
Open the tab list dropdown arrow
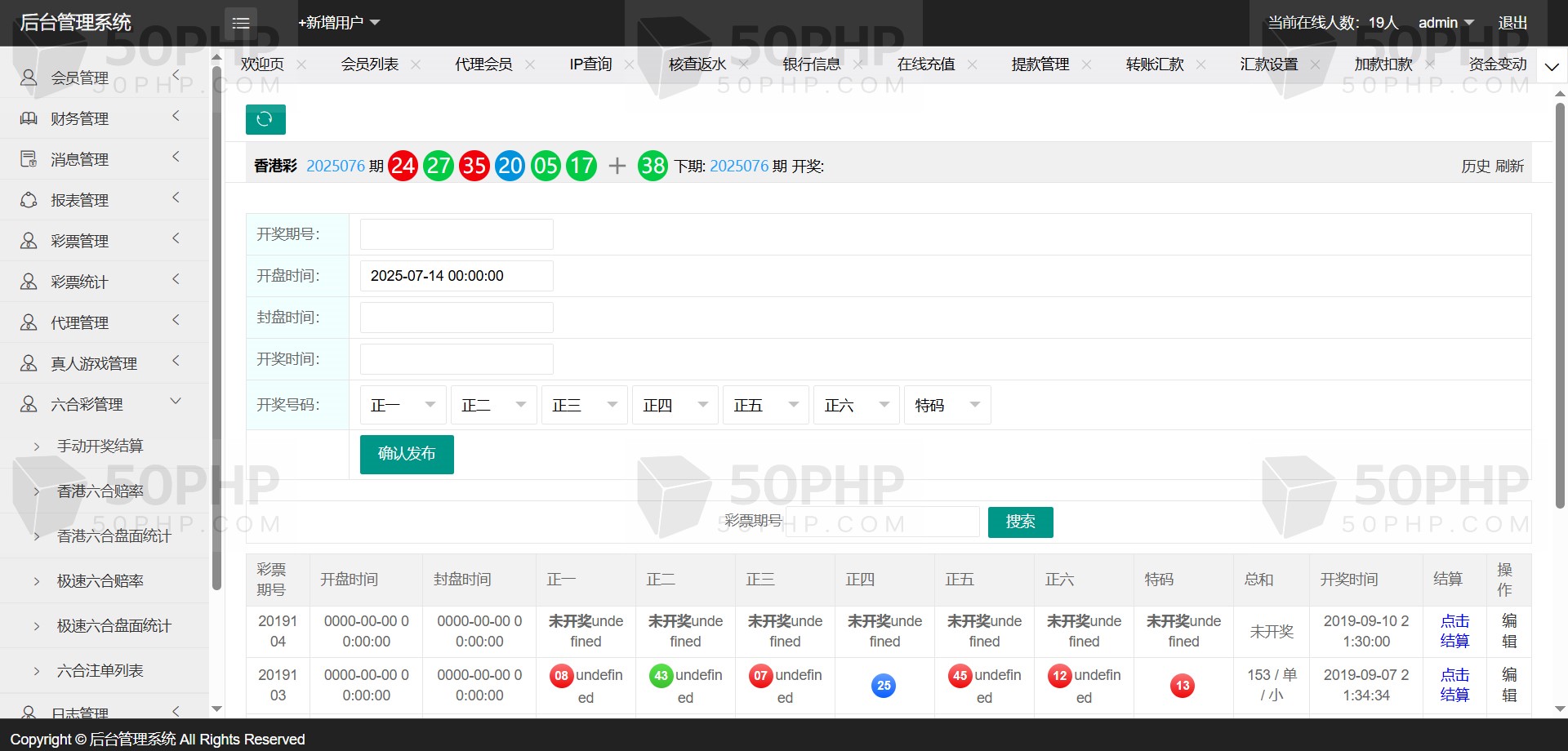pos(1552,67)
